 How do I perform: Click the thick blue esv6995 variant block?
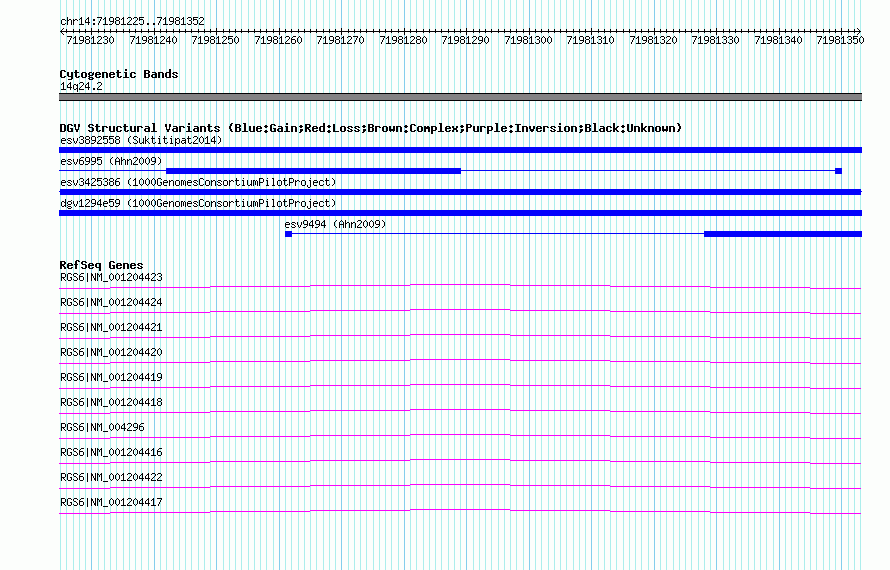tap(313, 171)
